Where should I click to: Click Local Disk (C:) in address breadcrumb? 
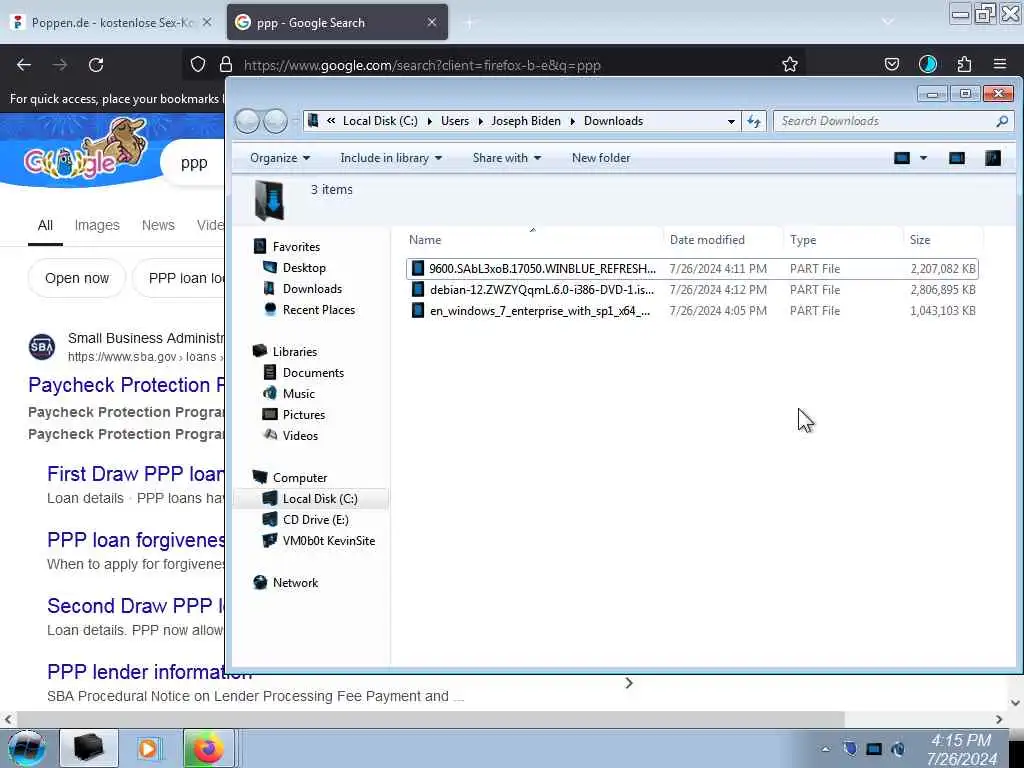pos(380,121)
